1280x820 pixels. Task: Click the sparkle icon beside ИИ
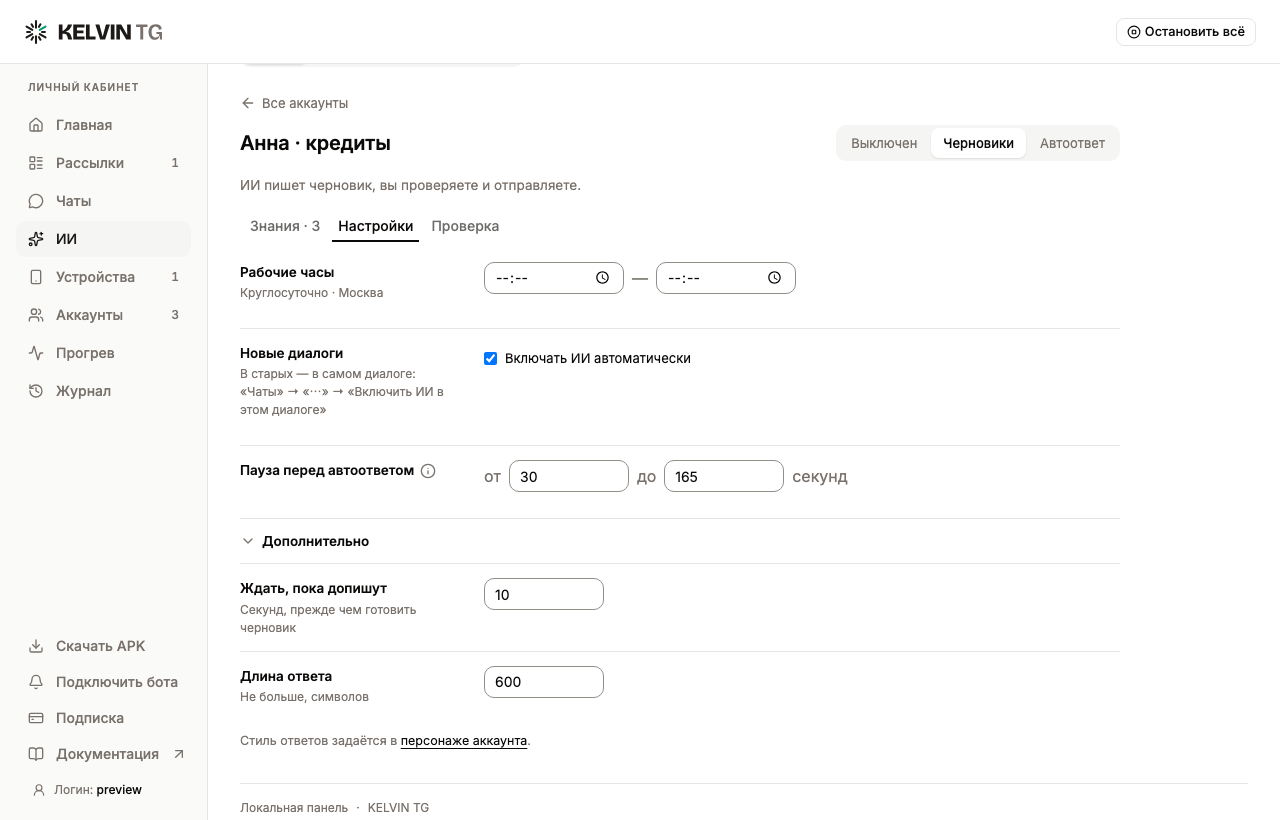click(36, 239)
